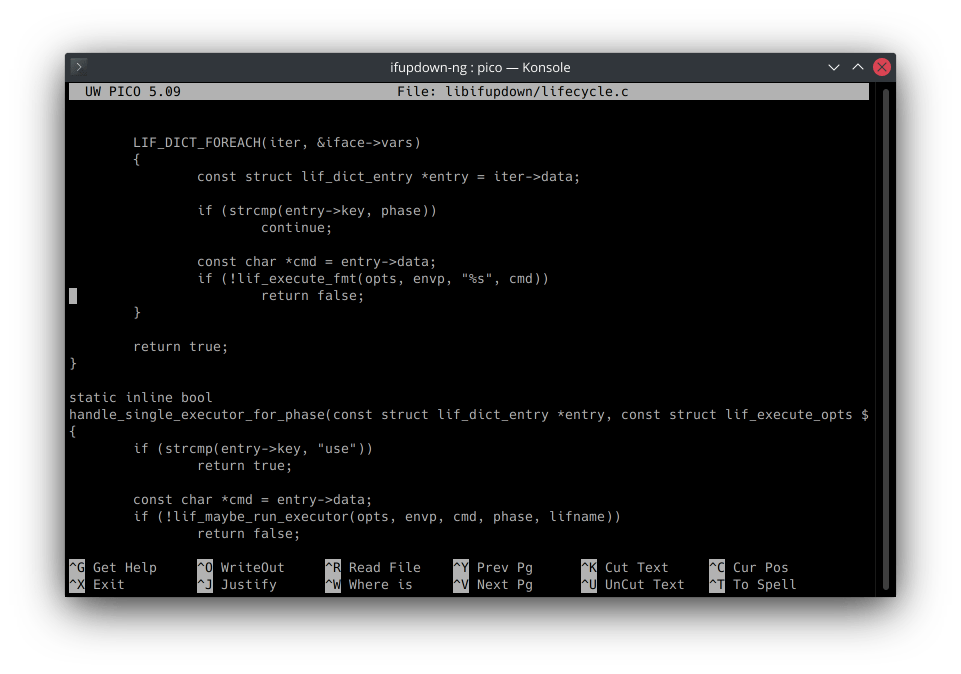The height and width of the screenshot is (674, 961).
Task: Click the line 'if (strcmp(entry->key, phase))'
Action: click(317, 211)
